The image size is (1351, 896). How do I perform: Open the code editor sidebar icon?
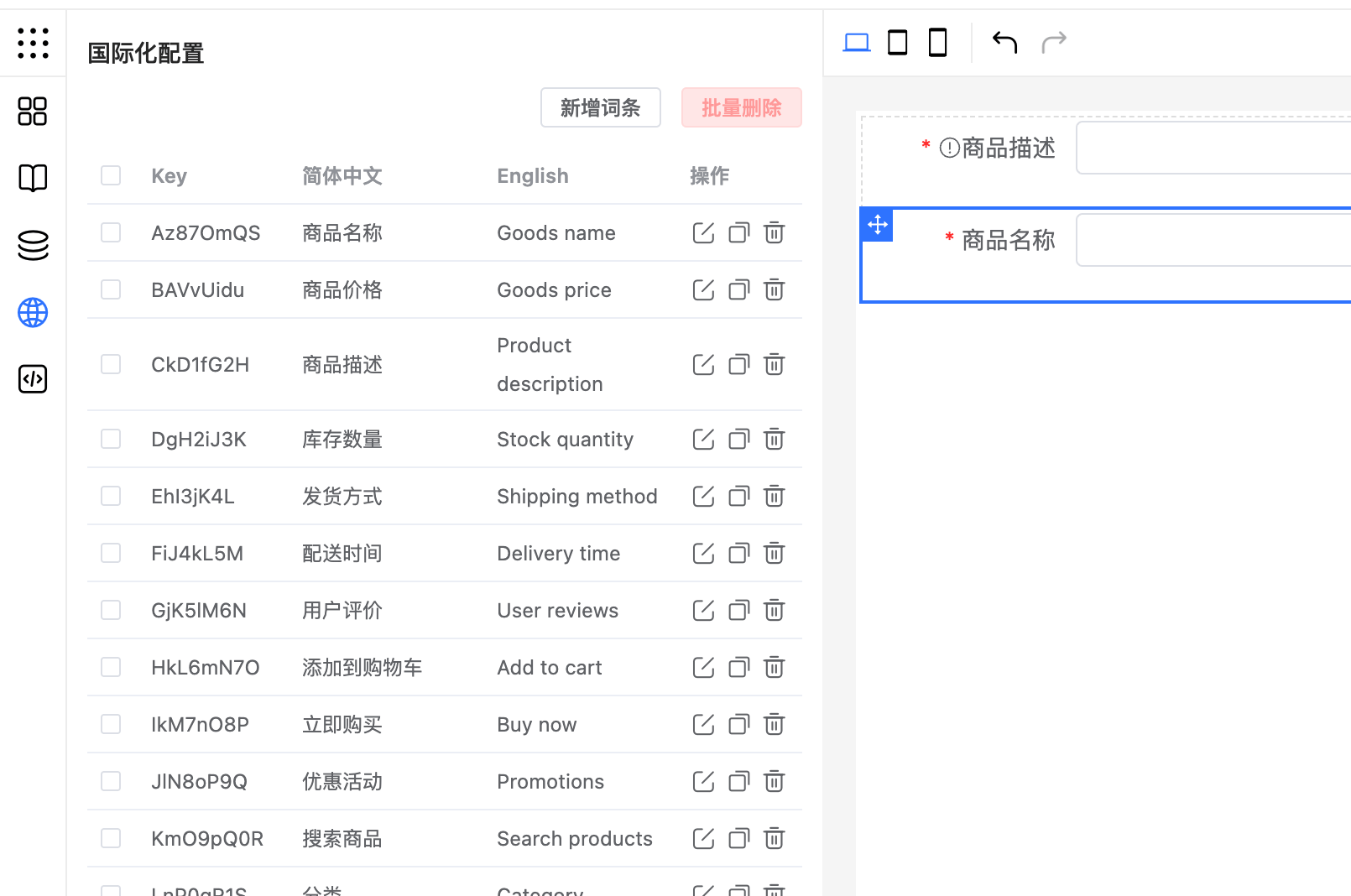(x=33, y=379)
